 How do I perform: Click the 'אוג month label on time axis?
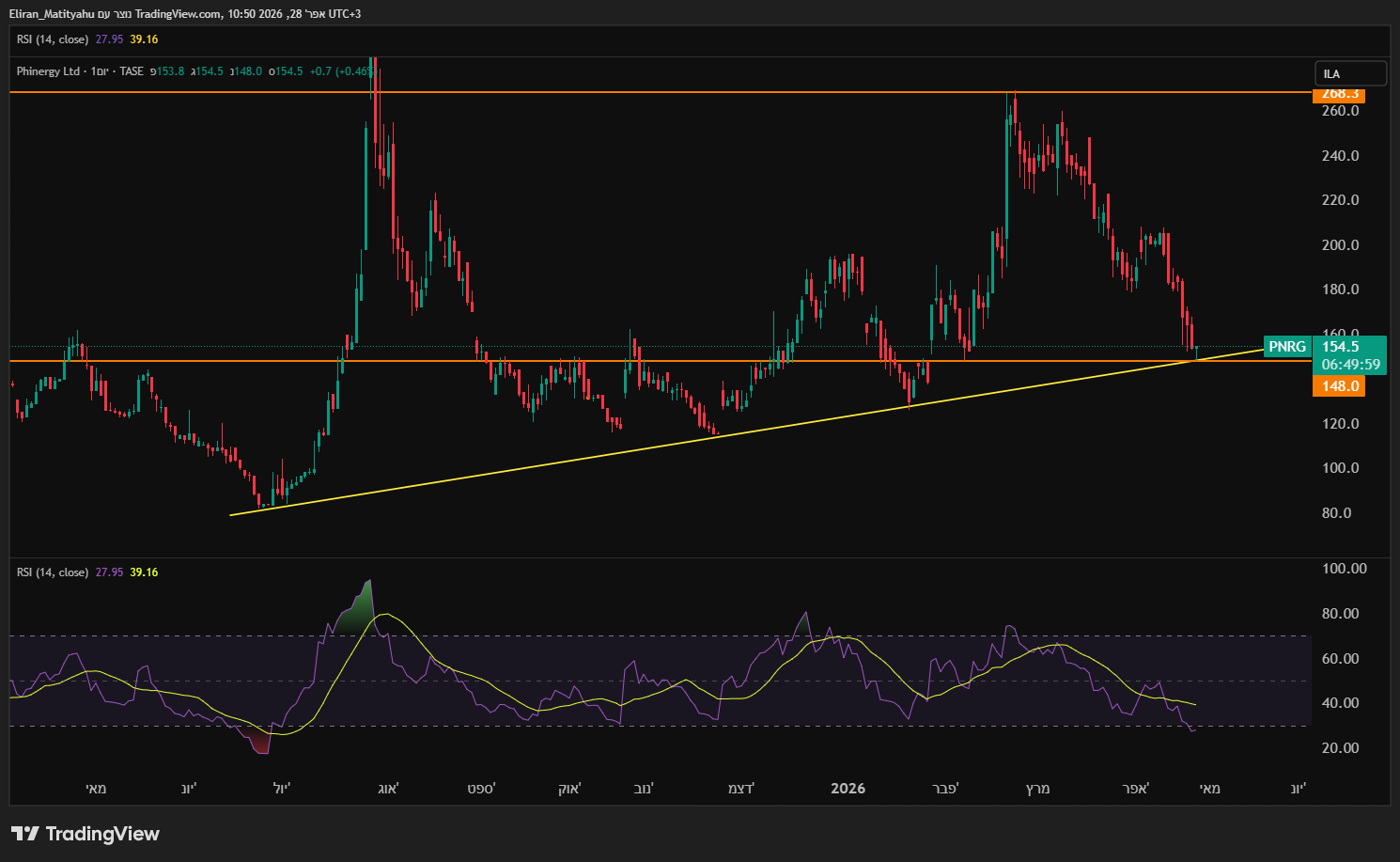pyautogui.click(x=388, y=789)
